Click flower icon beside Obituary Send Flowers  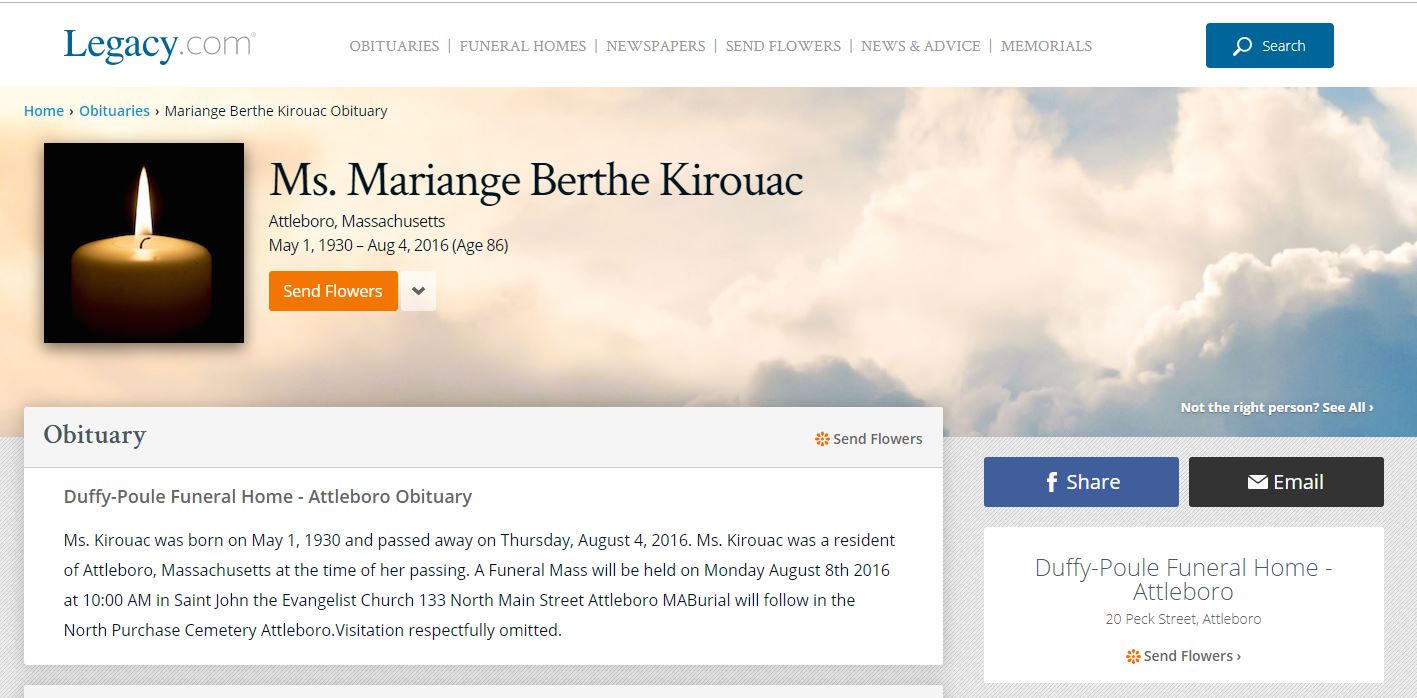pyautogui.click(x=822, y=438)
